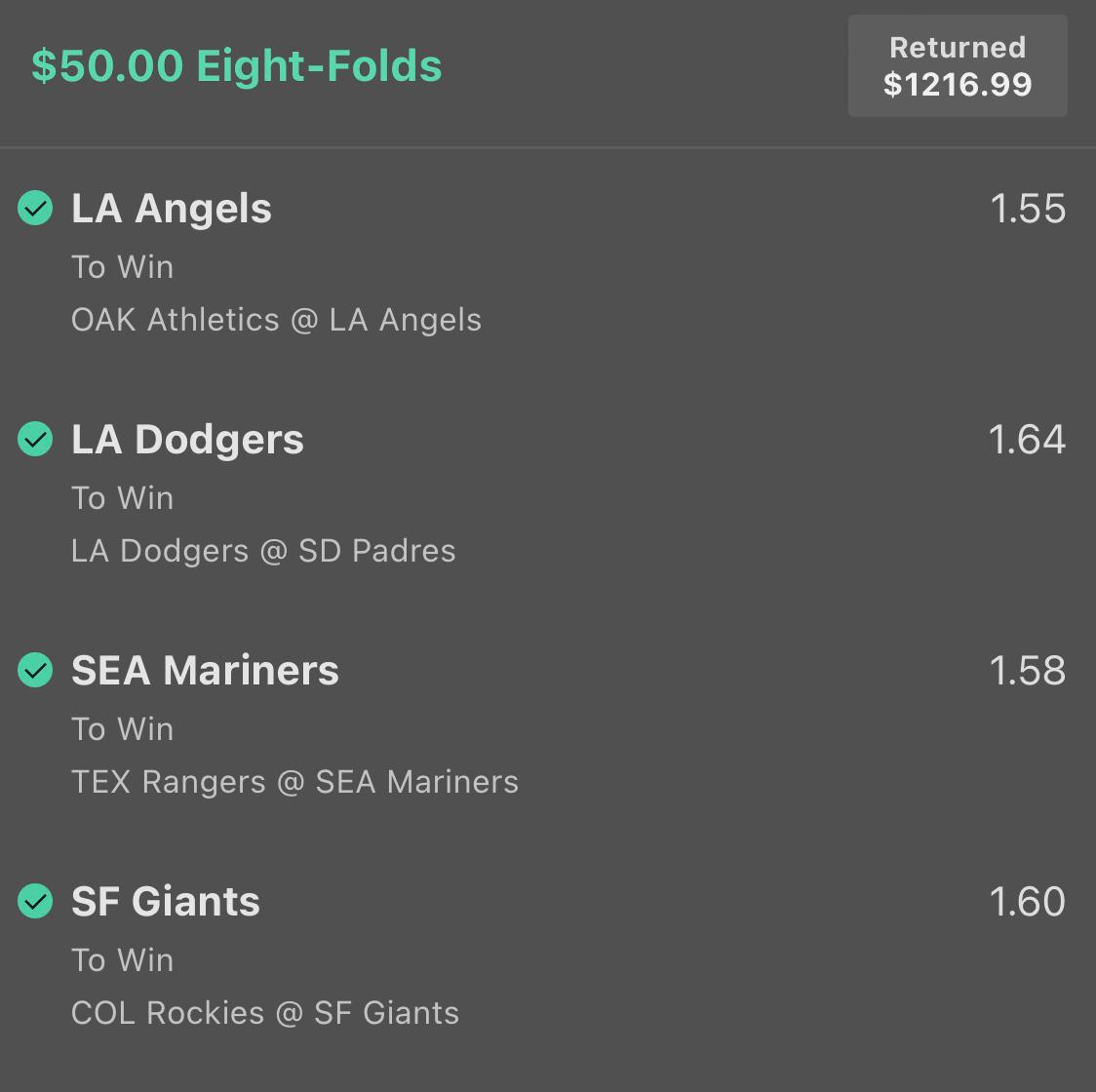Click the To Win label under SF Giants
Viewport: 1096px width, 1092px height.
(x=122, y=959)
